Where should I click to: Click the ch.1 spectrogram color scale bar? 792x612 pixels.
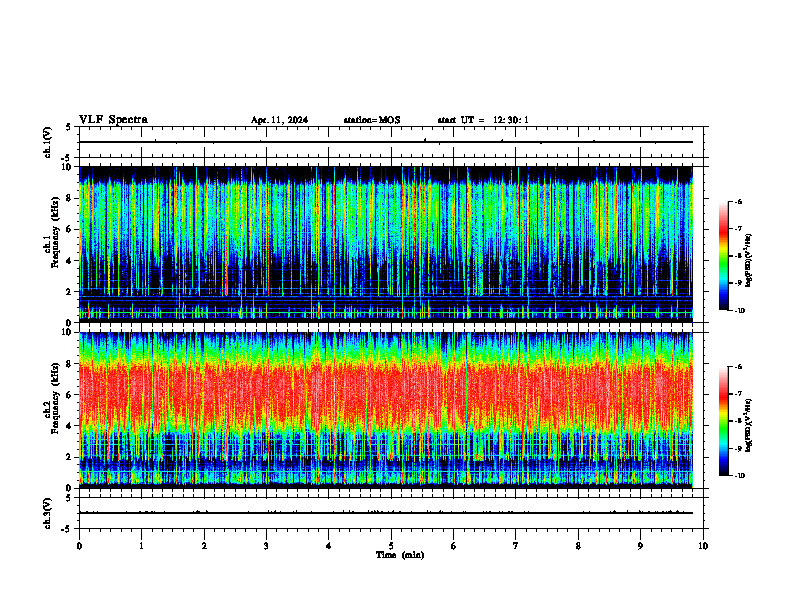point(723,256)
